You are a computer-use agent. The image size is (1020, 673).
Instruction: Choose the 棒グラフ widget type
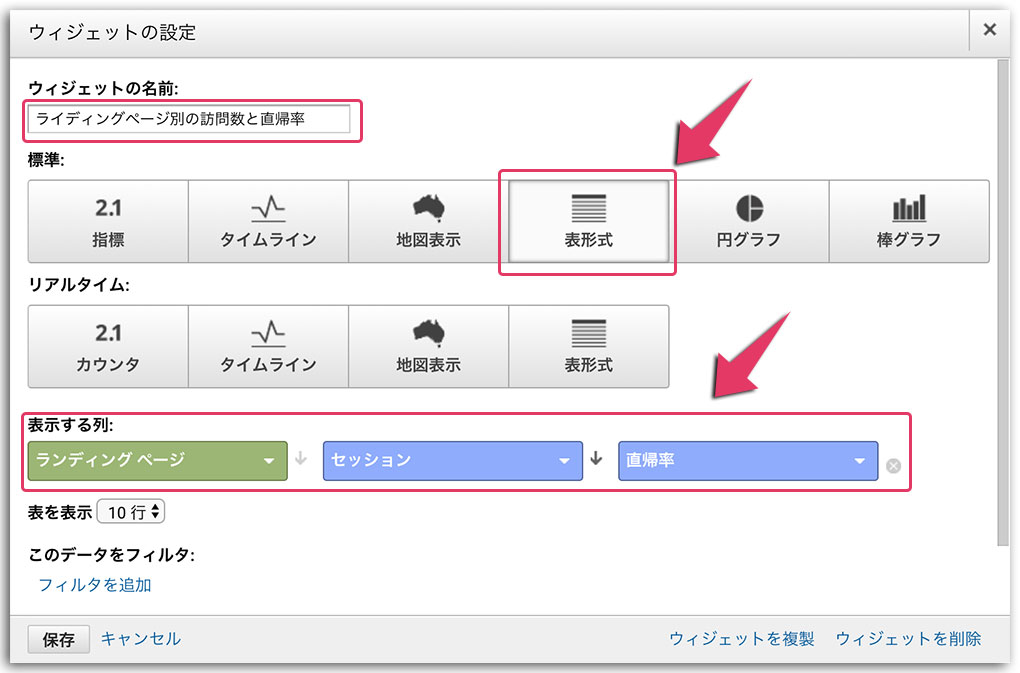click(908, 221)
